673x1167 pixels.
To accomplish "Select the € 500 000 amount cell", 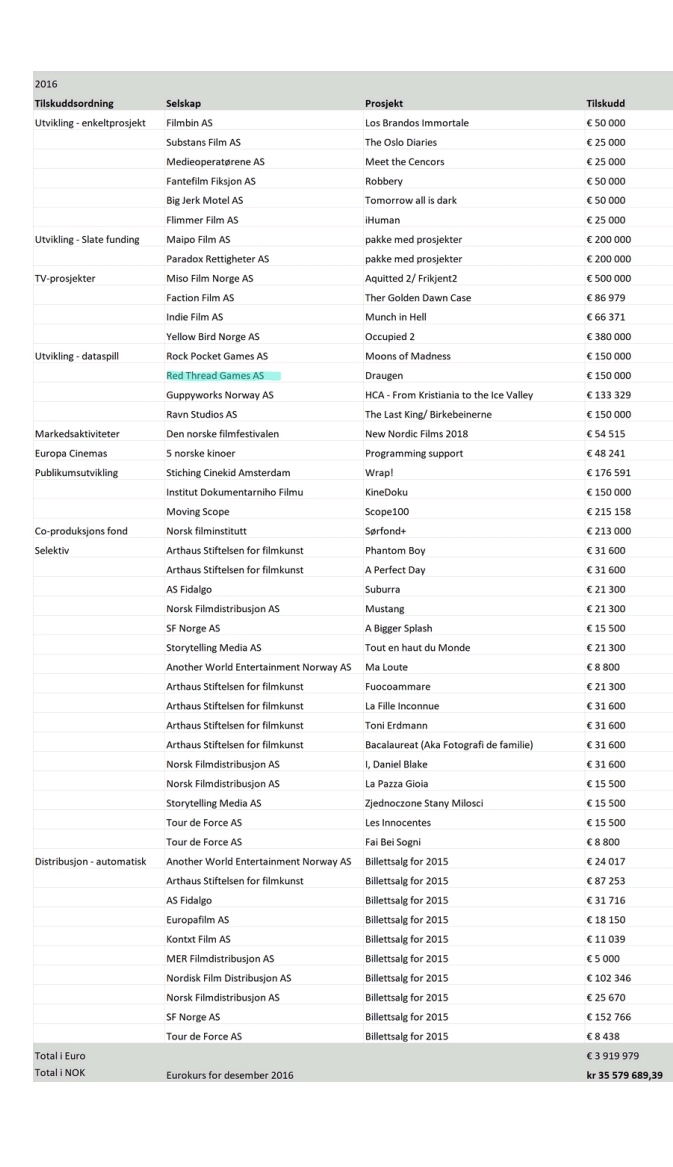I will [x=608, y=278].
